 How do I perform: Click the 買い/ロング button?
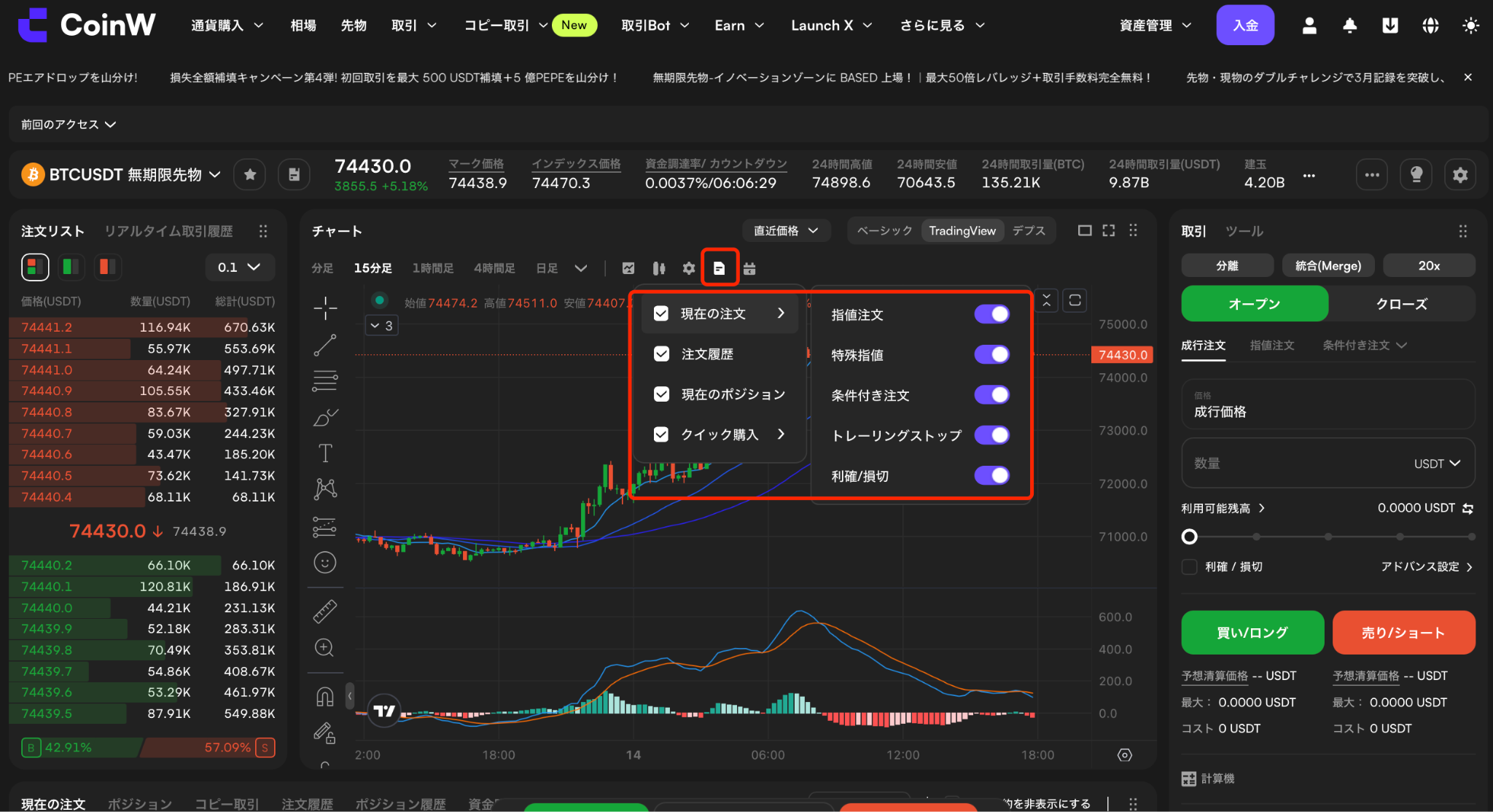pyautogui.click(x=1252, y=633)
